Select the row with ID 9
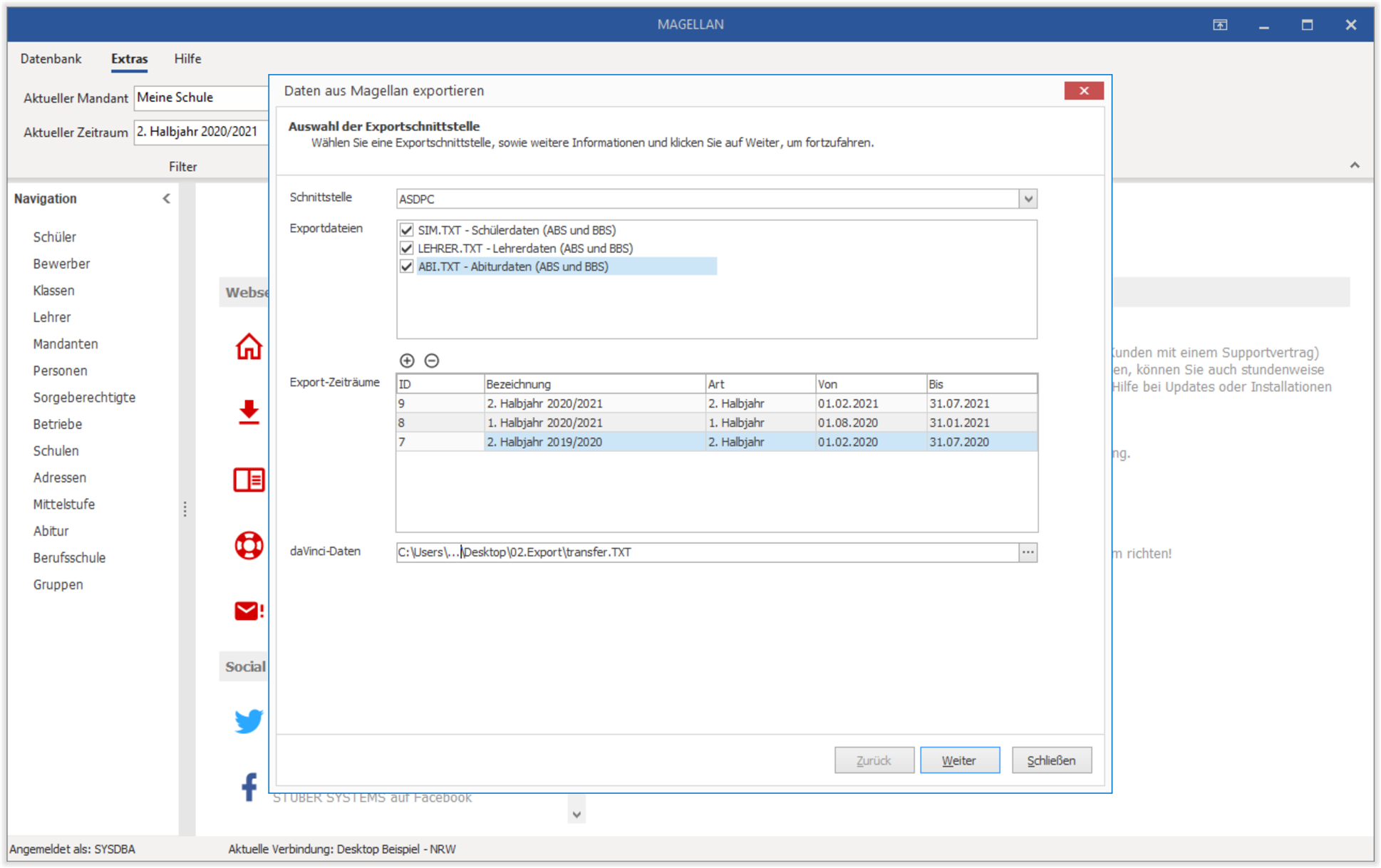1381x868 pixels. tap(717, 403)
